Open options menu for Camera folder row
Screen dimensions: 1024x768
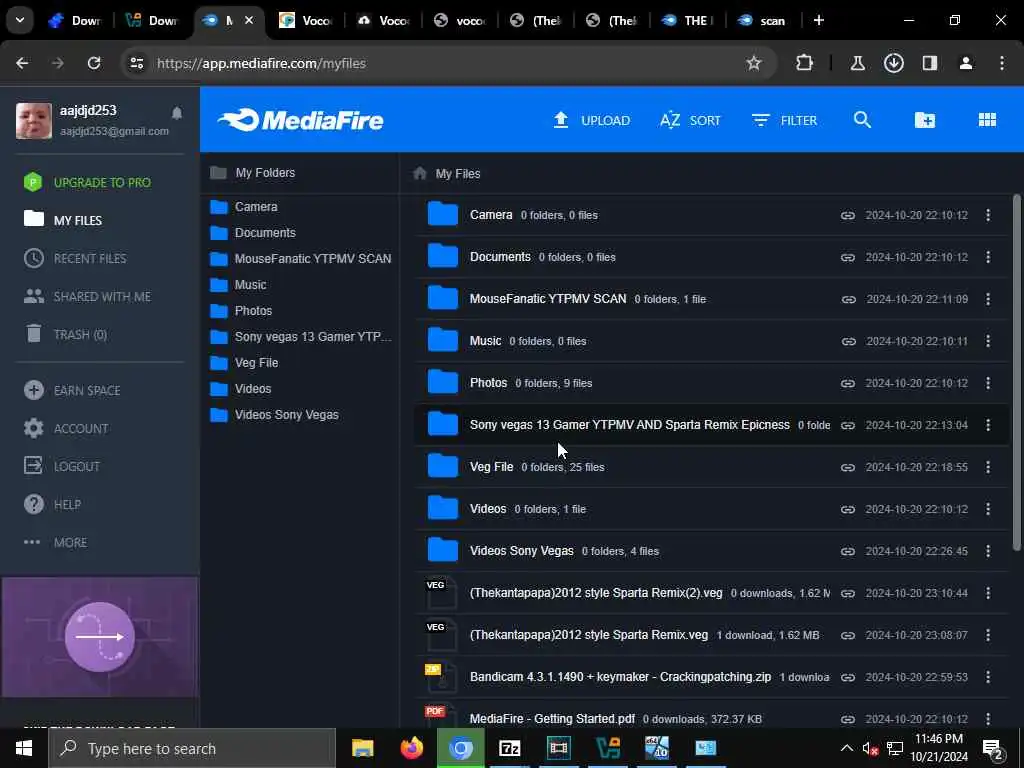(x=988, y=215)
